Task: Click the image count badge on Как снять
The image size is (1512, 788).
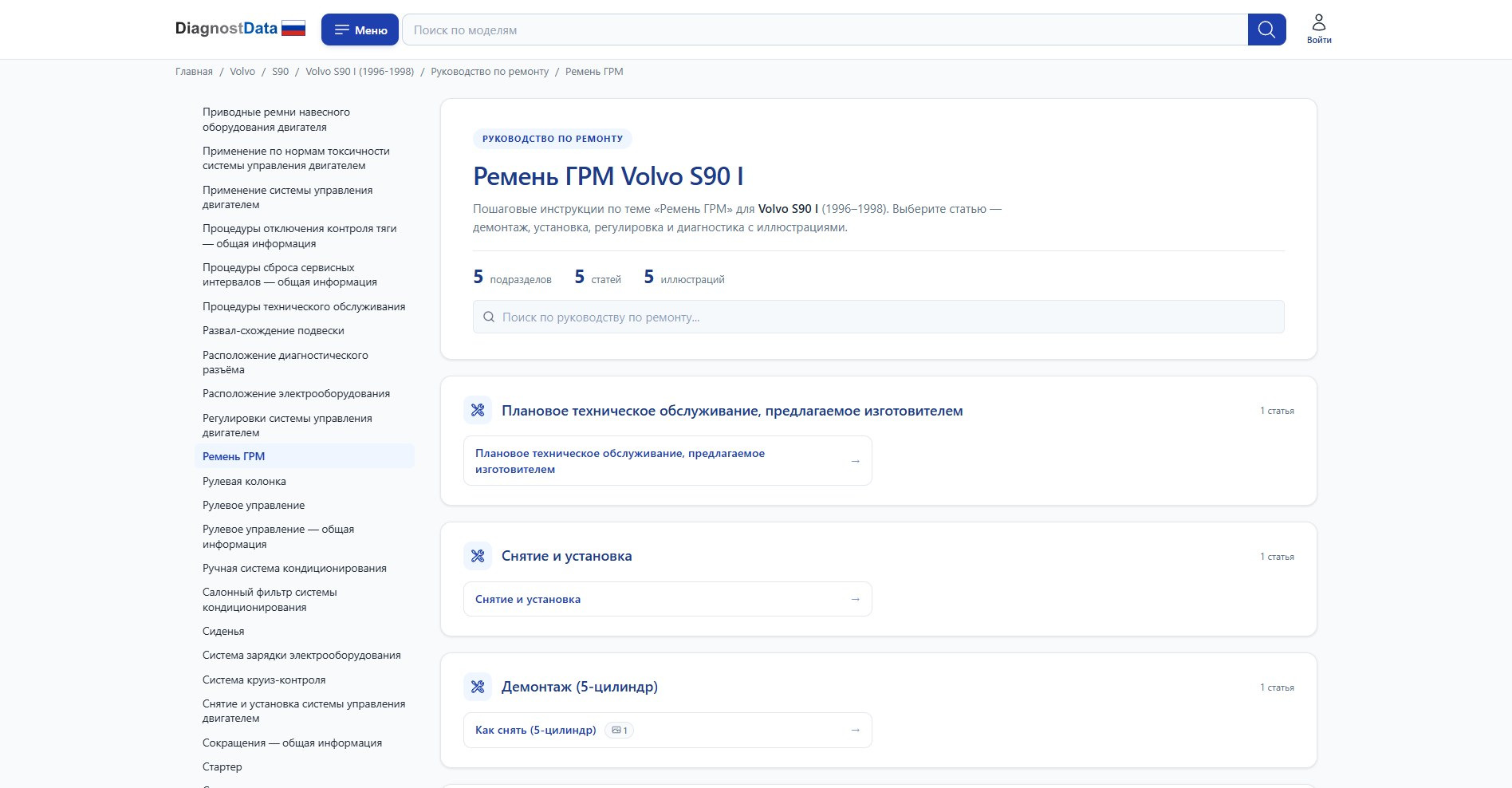Action: coord(620,730)
